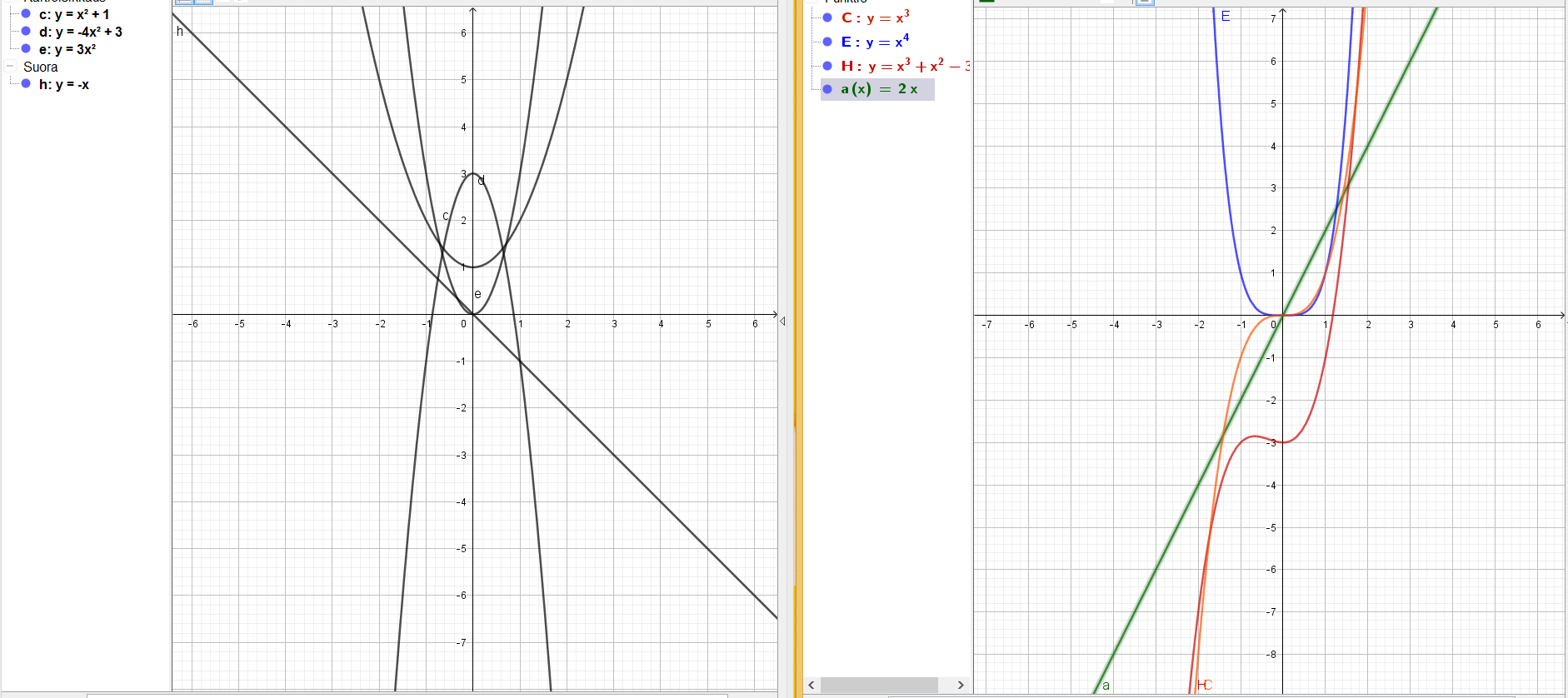Viewport: 1568px width, 698px height.
Task: Select the Suora category label
Action: 41,67
